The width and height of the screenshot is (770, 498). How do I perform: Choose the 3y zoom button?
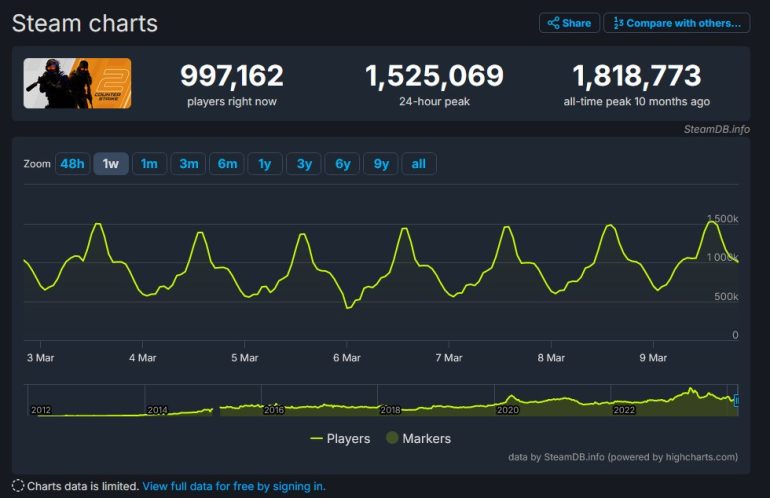coord(304,164)
